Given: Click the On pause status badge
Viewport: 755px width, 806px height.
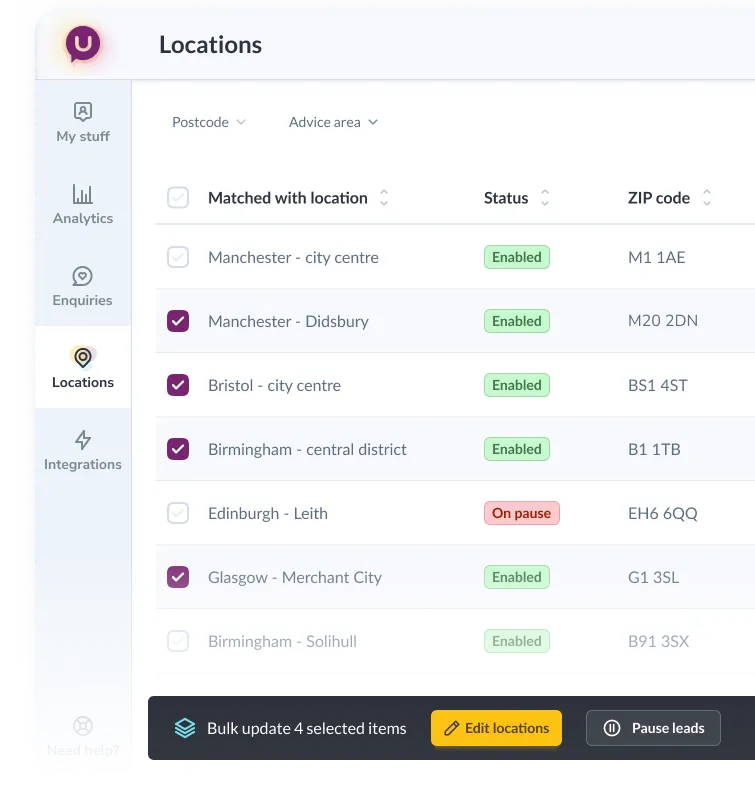Looking at the screenshot, I should [521, 513].
